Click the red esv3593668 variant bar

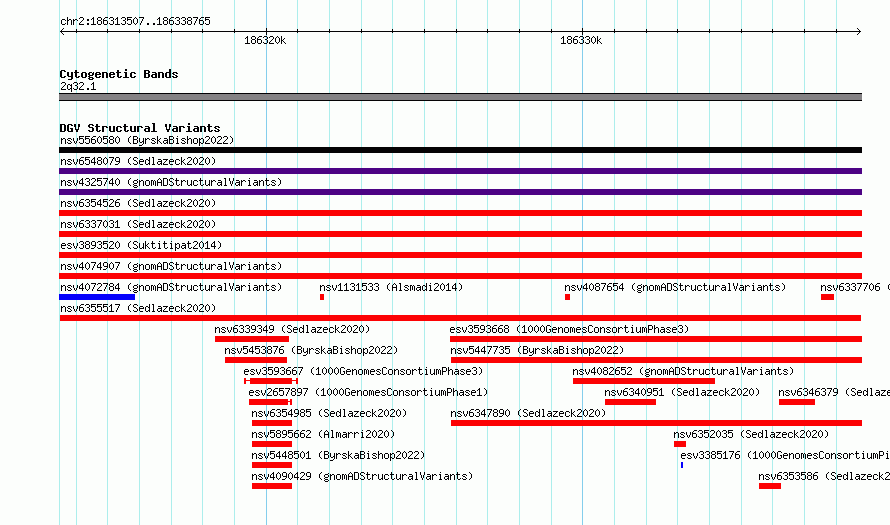[656, 339]
